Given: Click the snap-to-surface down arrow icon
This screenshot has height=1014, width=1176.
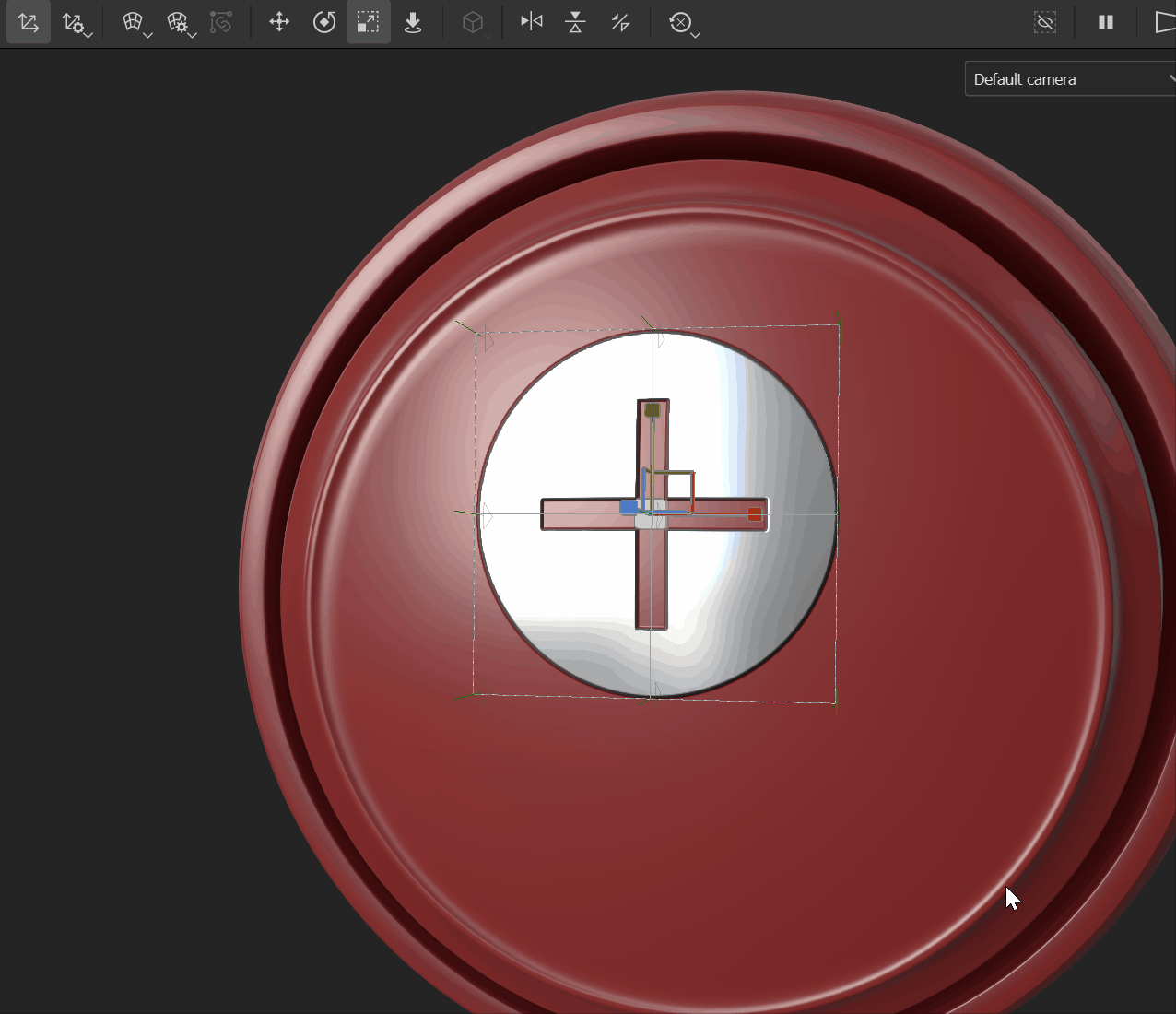Looking at the screenshot, I should pyautogui.click(x=413, y=22).
